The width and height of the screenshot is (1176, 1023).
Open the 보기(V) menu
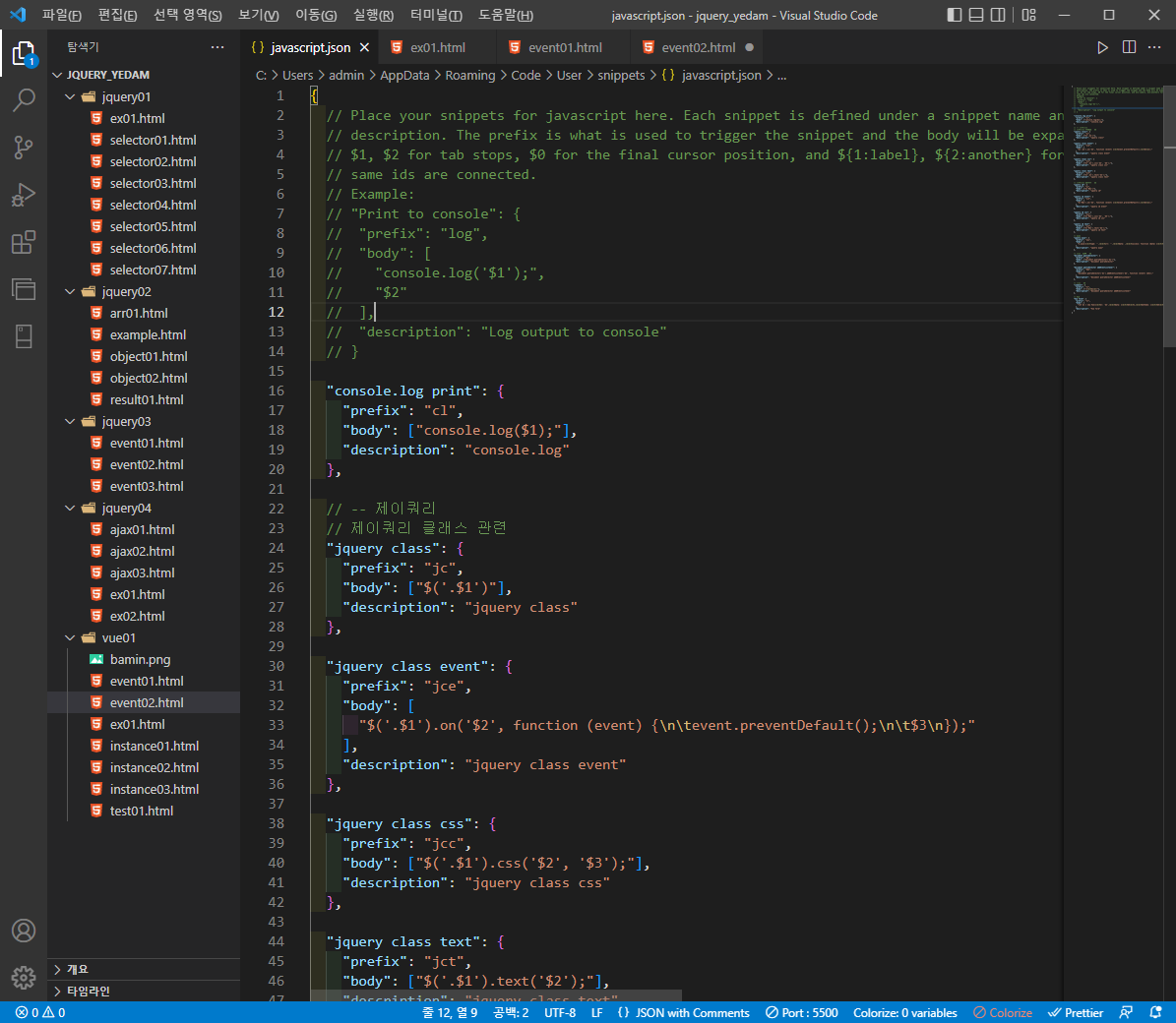tap(258, 15)
